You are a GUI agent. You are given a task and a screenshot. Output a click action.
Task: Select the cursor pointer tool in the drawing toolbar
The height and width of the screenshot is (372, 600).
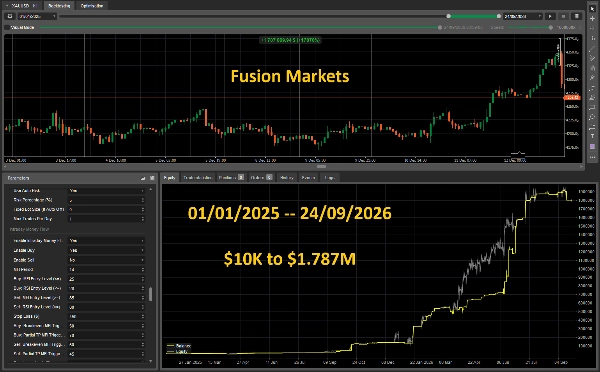pos(592,9)
